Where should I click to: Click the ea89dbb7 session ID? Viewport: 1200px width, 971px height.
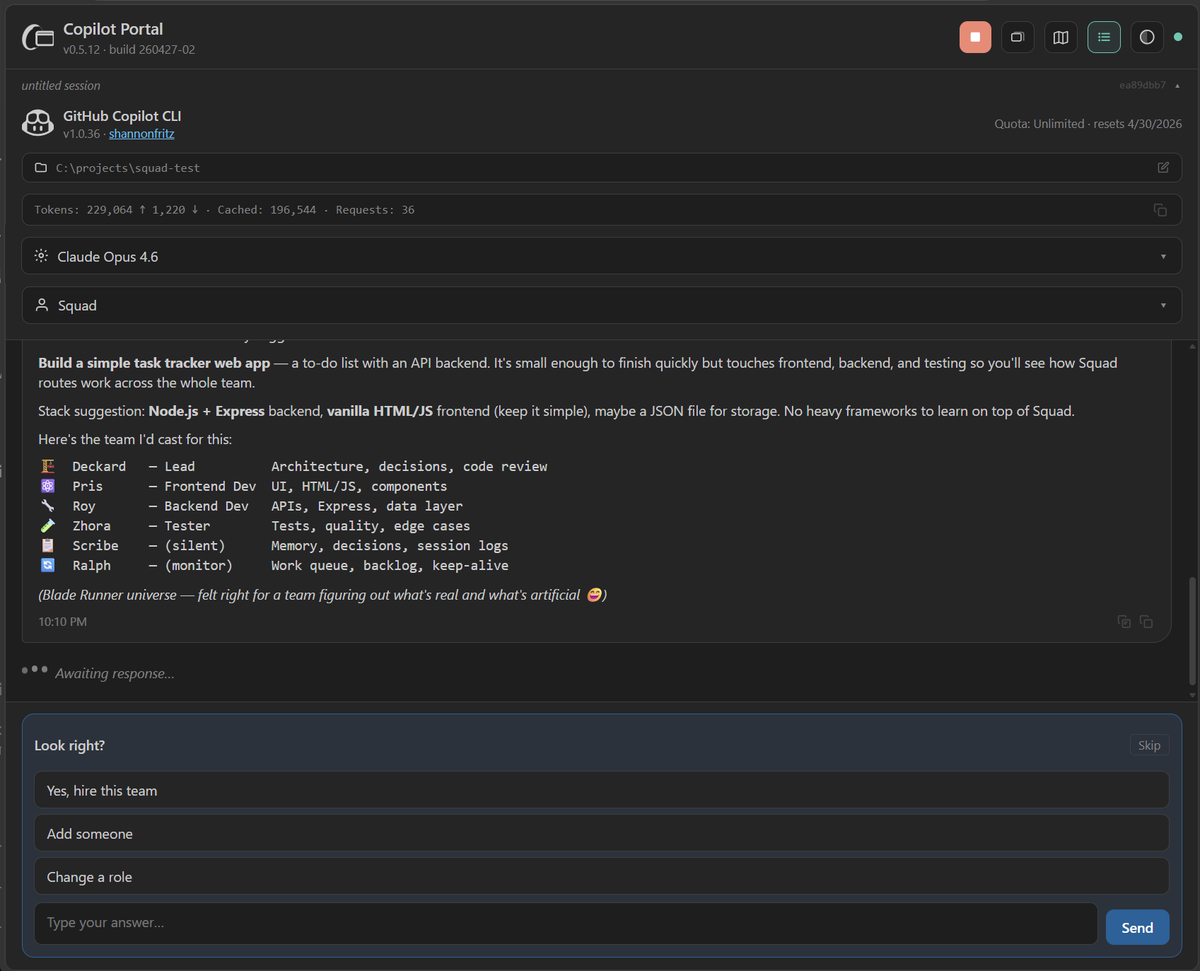point(1143,86)
